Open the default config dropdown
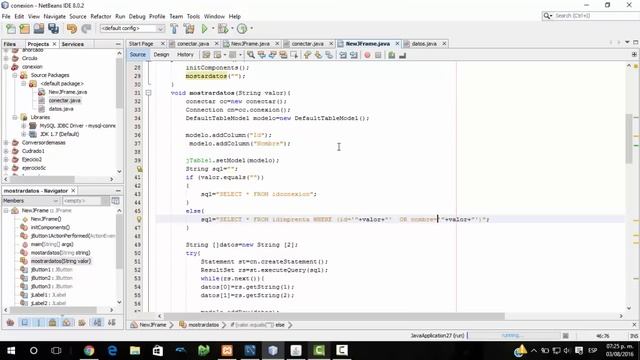 coord(133,29)
